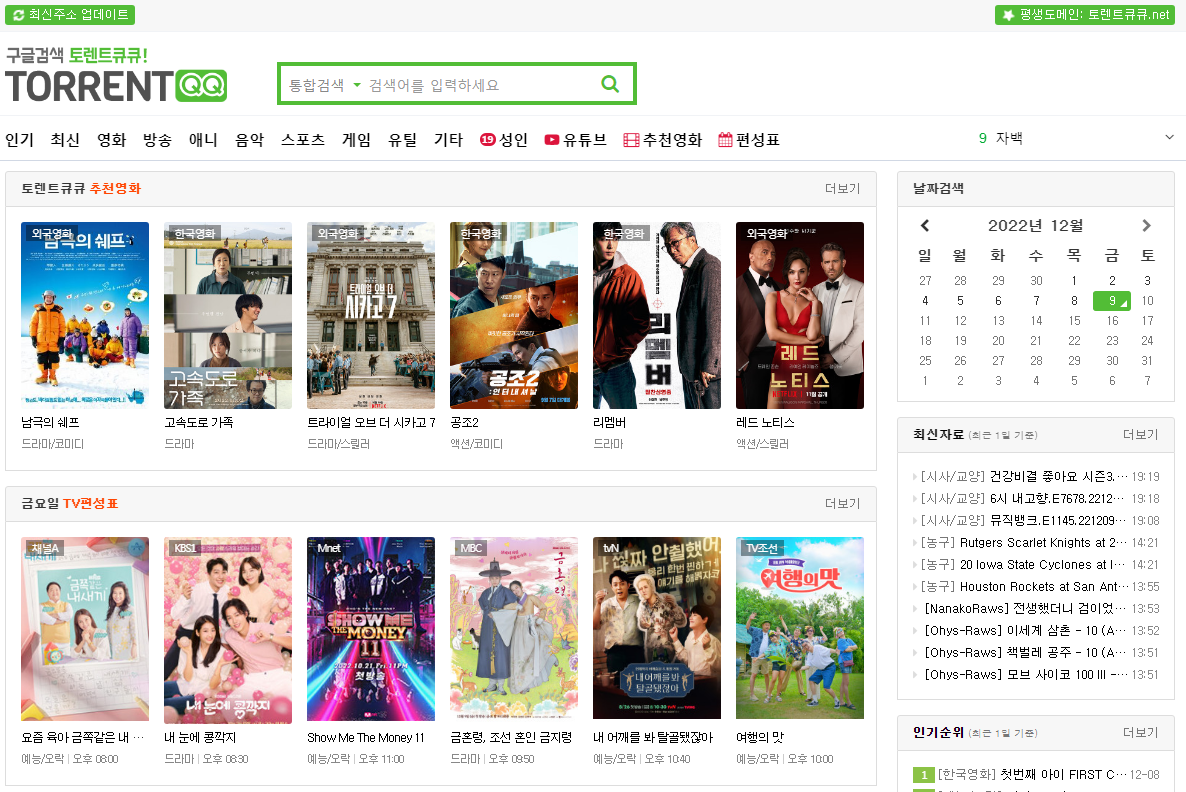Image resolution: width=1186 pixels, height=792 pixels.
Task: Click the search text input field
Action: tap(480, 85)
